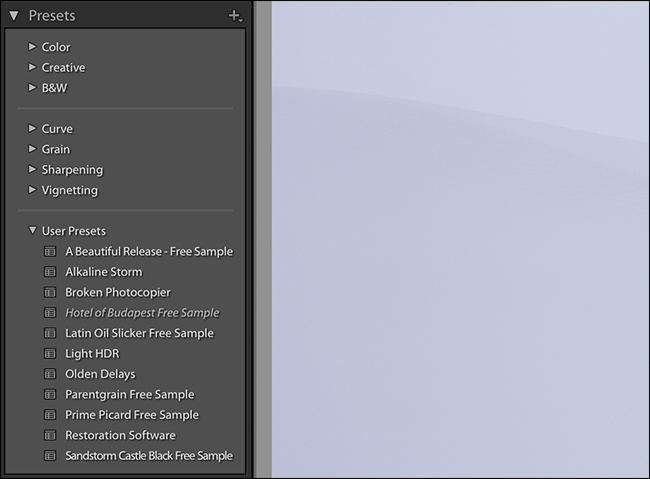The image size is (650, 479).
Task: Click the plus icon to create a preset
Action: [x=234, y=15]
